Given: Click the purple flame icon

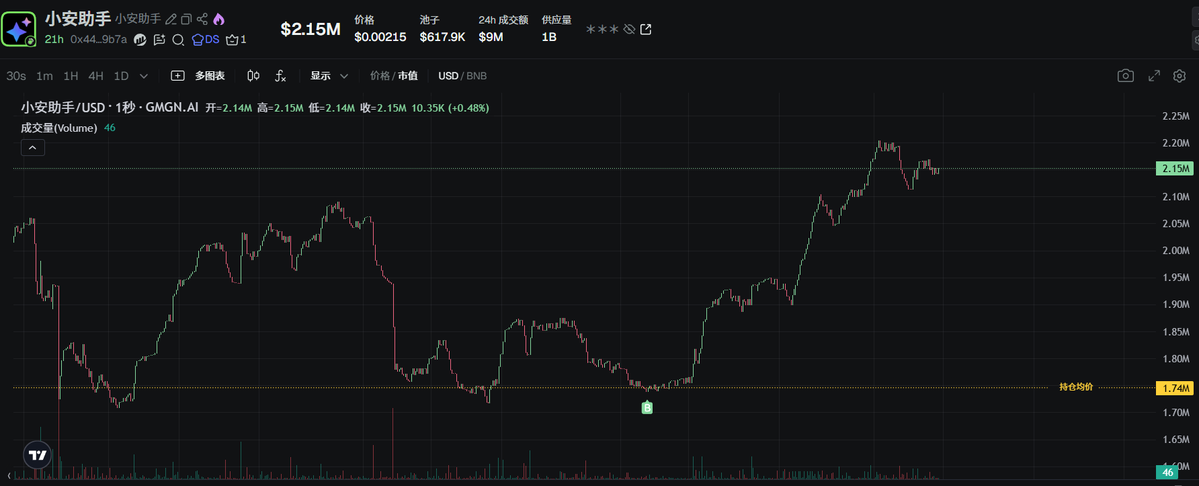Looking at the screenshot, I should [x=219, y=19].
